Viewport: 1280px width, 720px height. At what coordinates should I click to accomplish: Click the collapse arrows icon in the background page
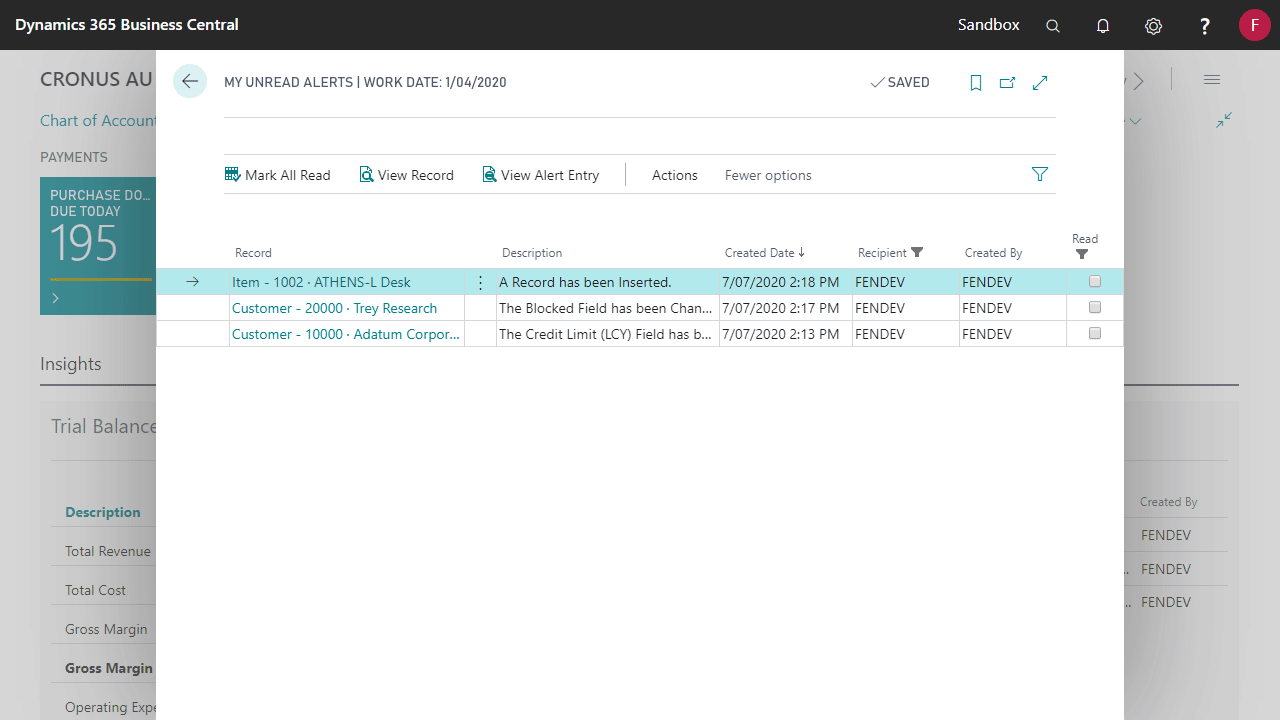pos(1224,120)
